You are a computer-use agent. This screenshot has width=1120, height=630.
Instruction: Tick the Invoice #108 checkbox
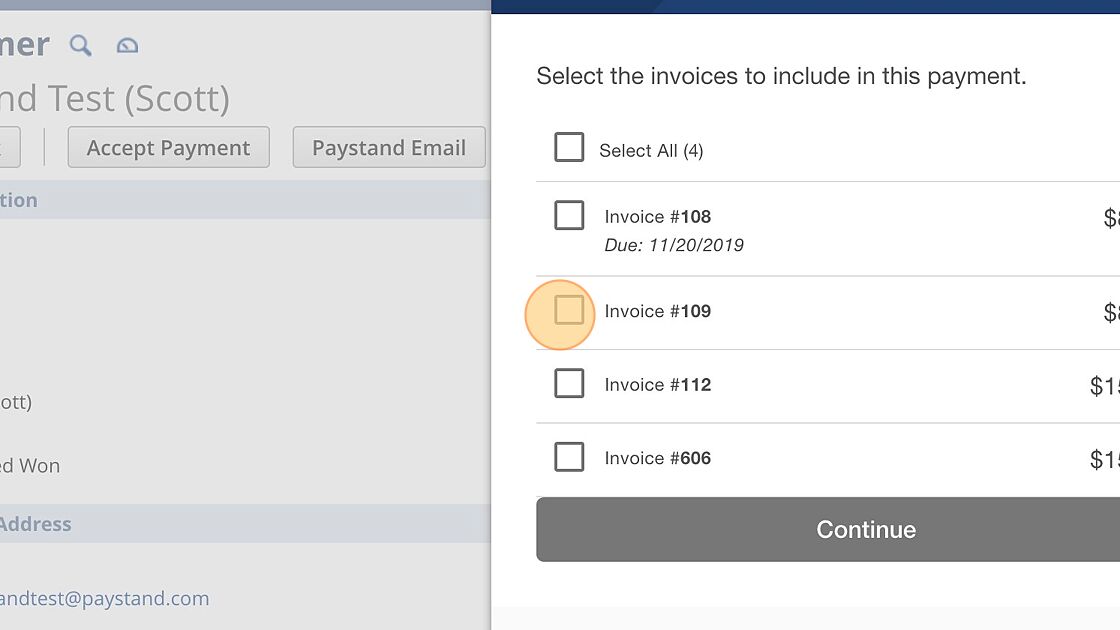(x=569, y=215)
